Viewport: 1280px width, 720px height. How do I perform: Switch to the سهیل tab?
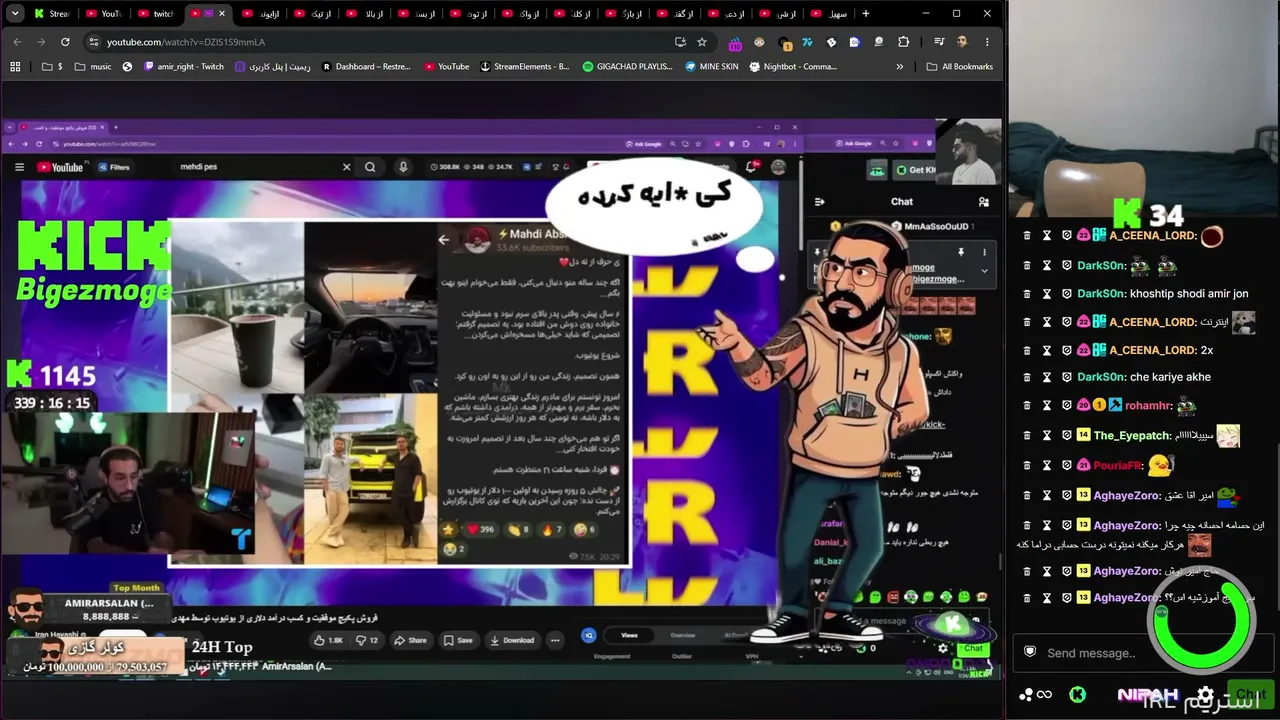pos(829,14)
